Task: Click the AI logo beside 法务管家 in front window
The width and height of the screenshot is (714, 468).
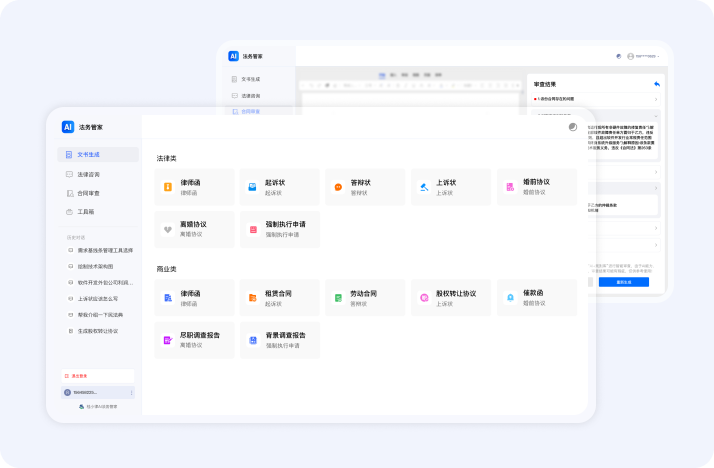Action: [x=68, y=127]
